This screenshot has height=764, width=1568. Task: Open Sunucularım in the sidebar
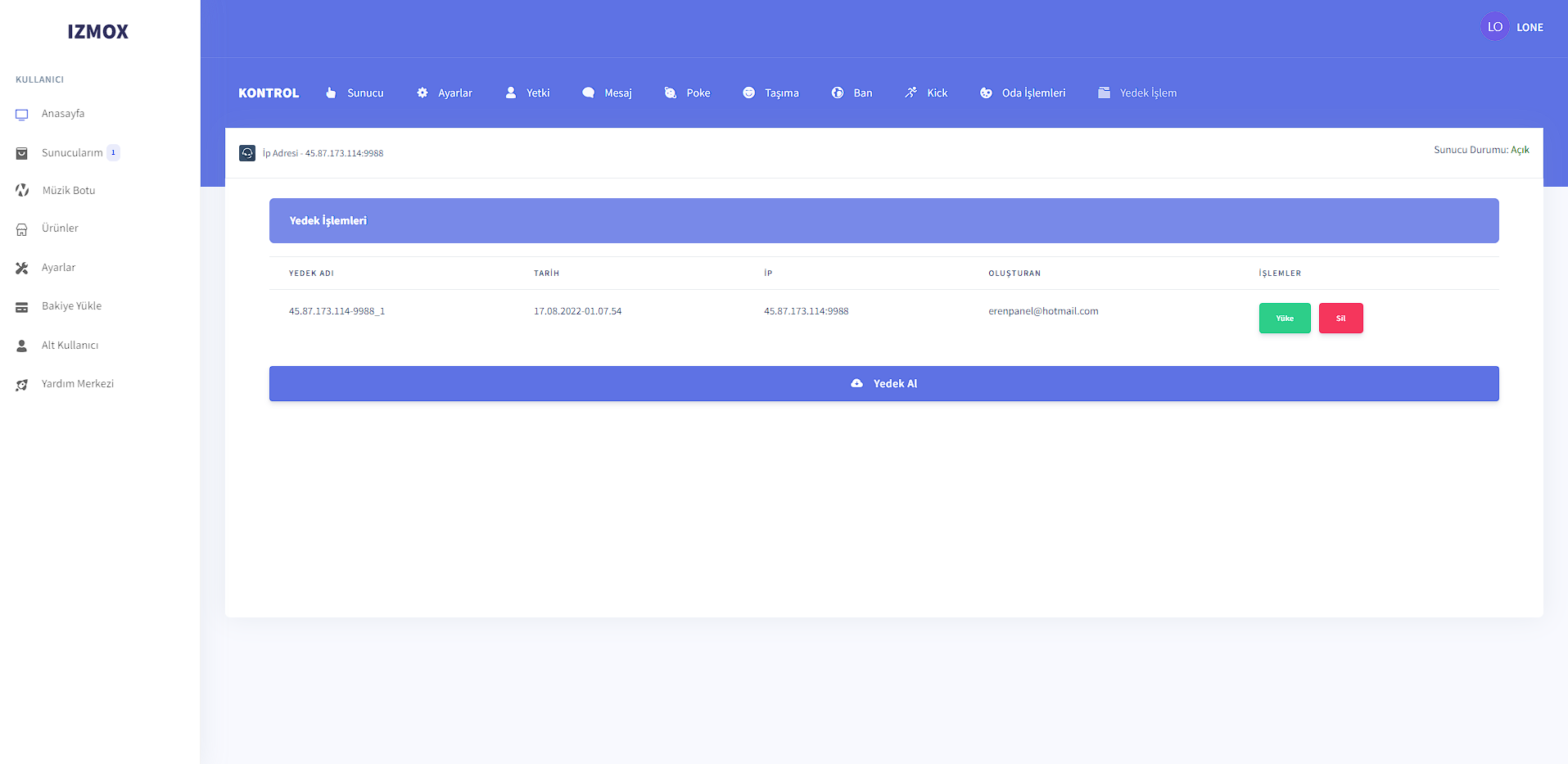(x=72, y=153)
